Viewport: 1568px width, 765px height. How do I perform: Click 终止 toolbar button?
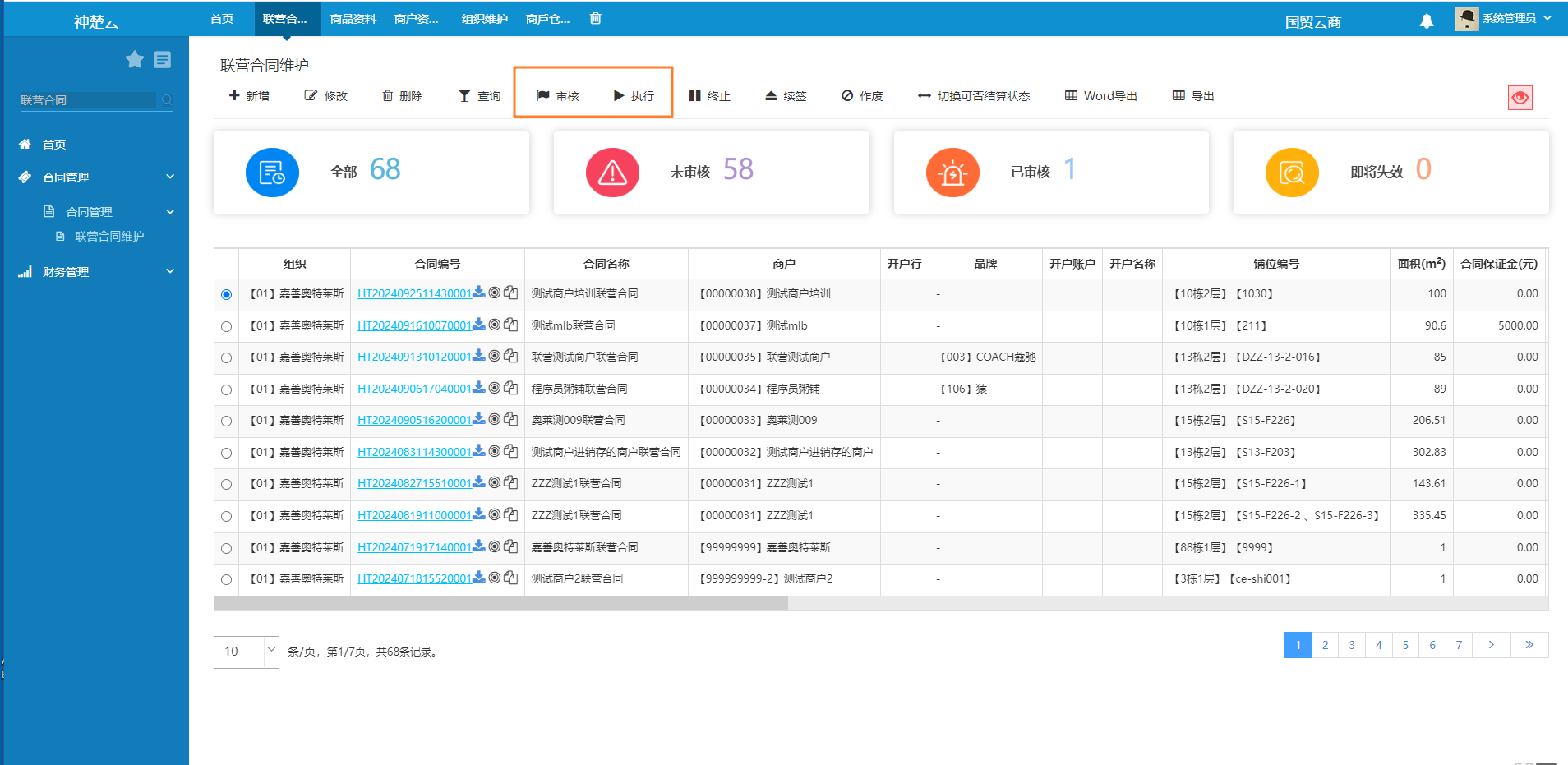point(709,96)
